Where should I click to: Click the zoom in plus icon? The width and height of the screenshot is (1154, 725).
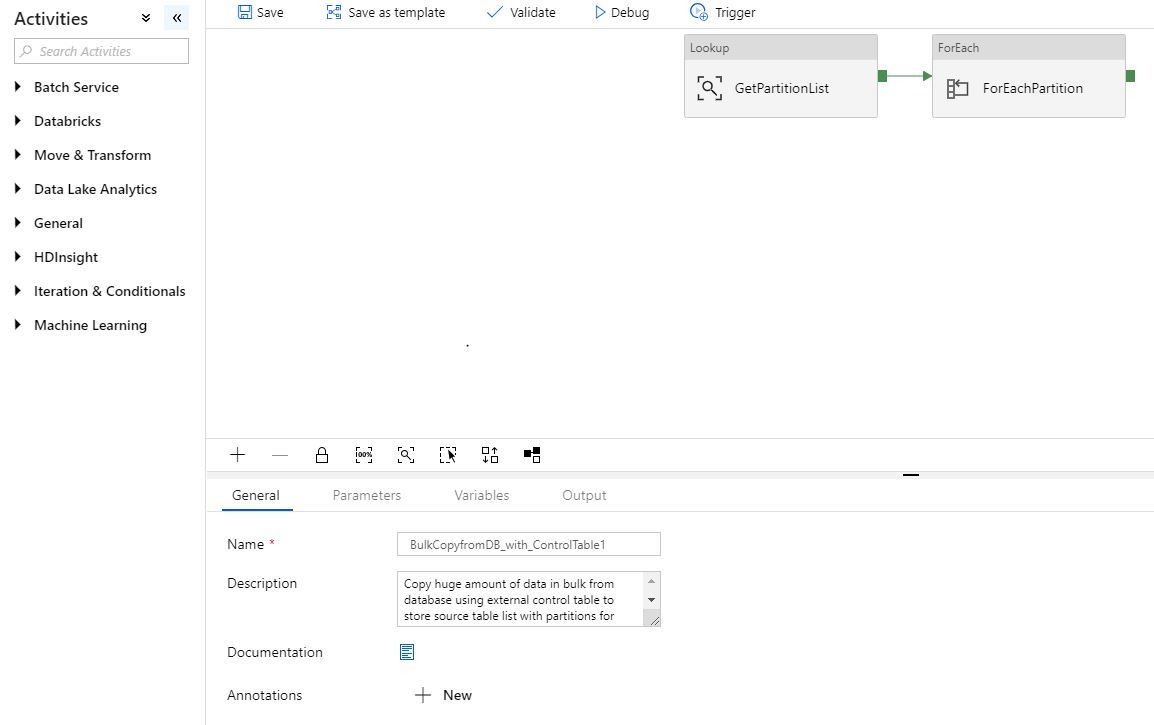(237, 455)
